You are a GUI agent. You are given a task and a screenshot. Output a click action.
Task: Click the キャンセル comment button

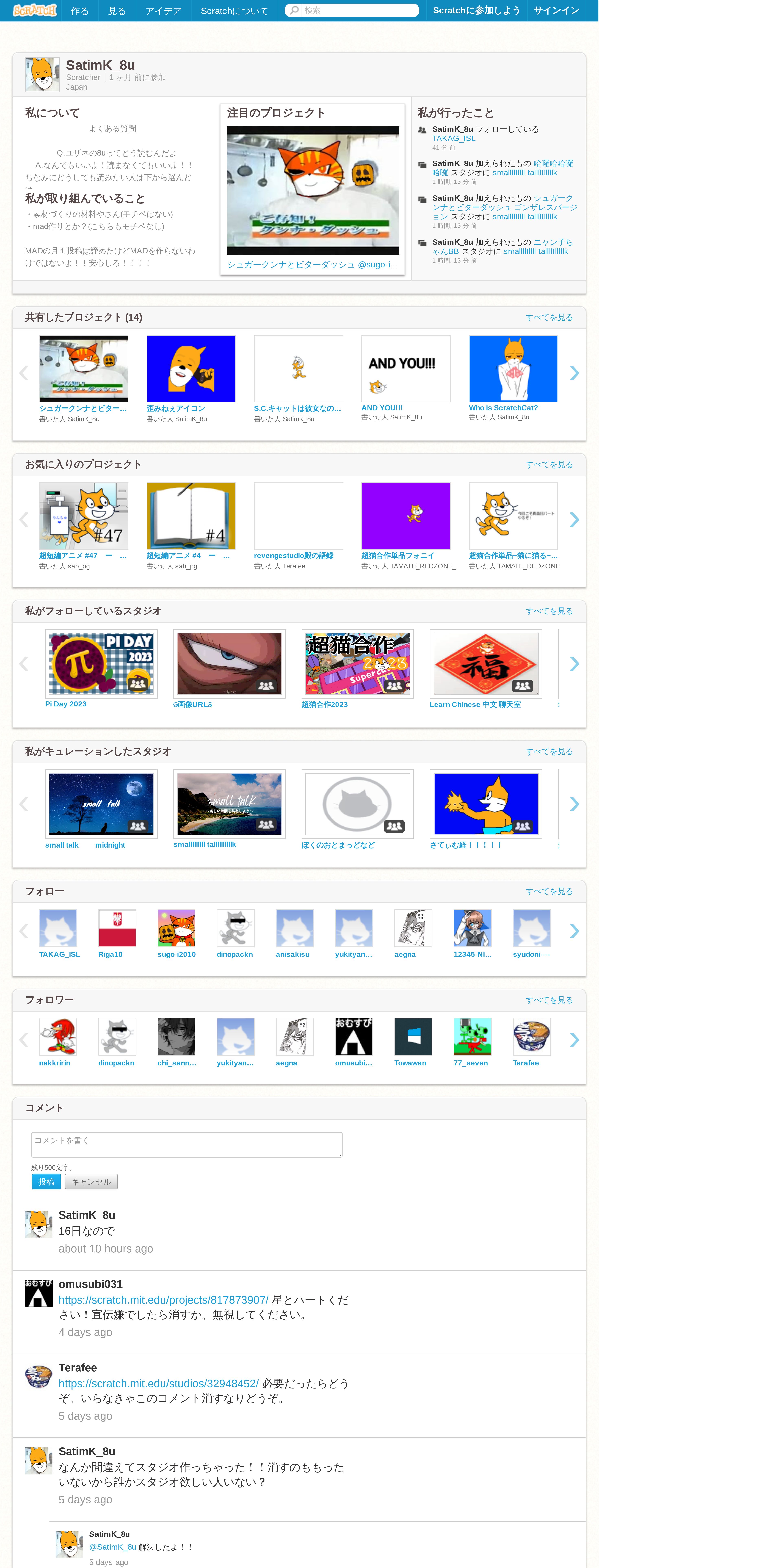click(91, 1181)
